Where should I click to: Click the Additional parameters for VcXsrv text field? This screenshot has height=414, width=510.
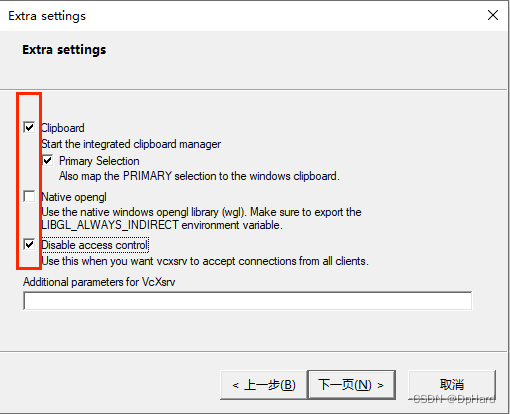pos(247,301)
